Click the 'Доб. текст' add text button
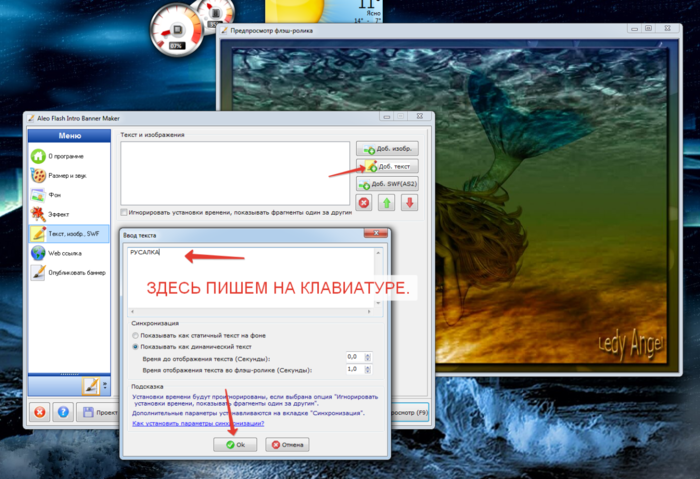This screenshot has height=479, width=700. tap(387, 166)
